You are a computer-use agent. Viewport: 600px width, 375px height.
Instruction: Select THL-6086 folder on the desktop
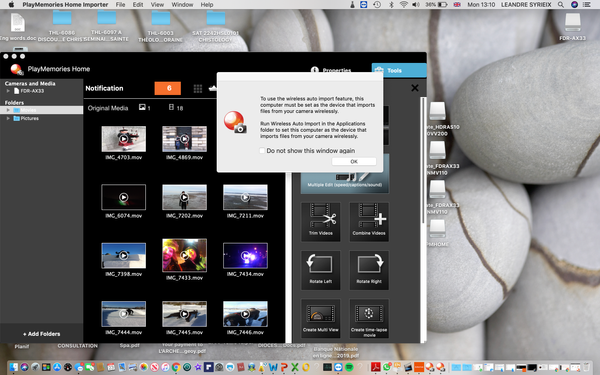(x=62, y=26)
